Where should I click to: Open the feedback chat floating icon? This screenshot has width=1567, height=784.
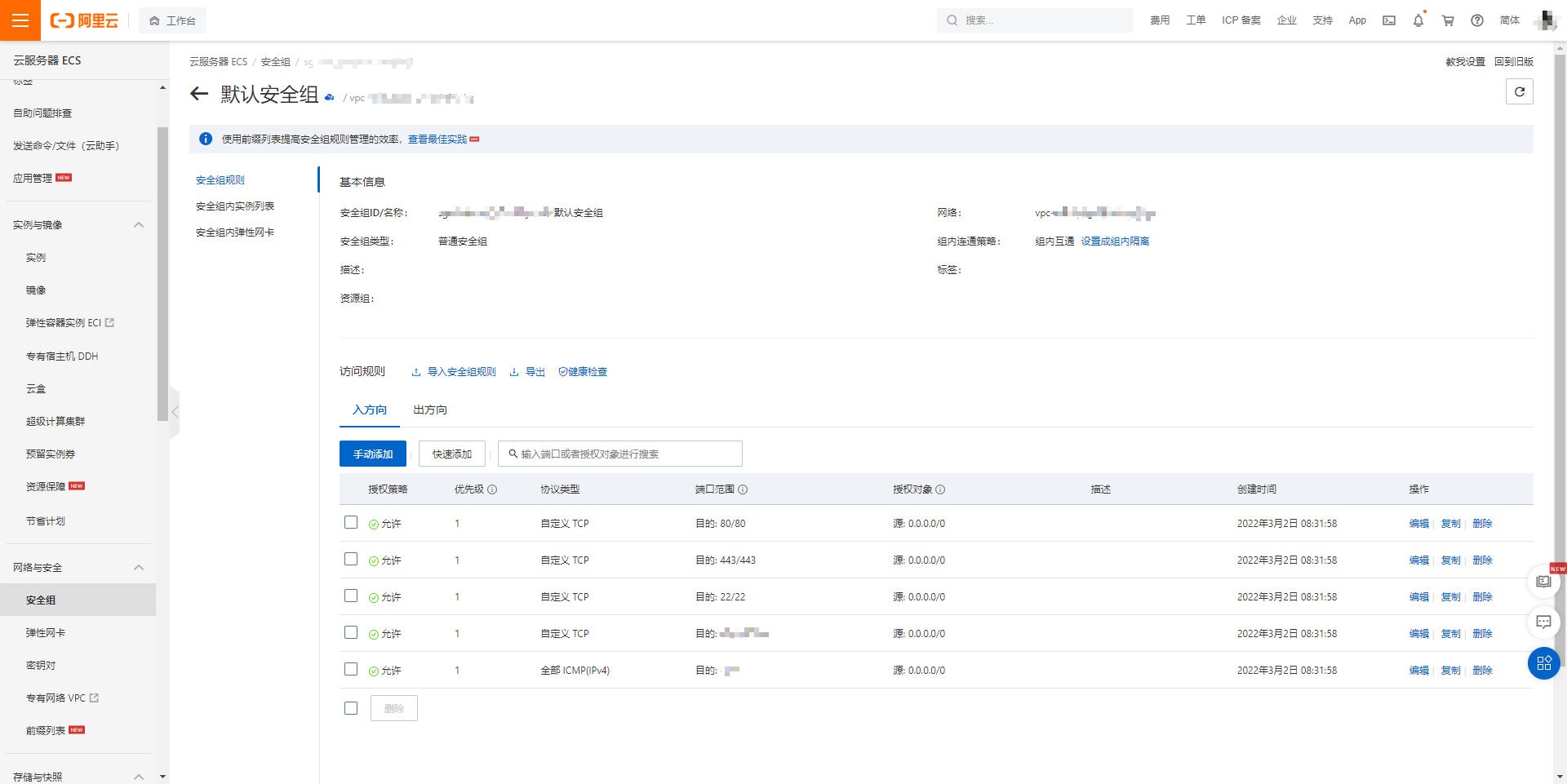[1544, 622]
